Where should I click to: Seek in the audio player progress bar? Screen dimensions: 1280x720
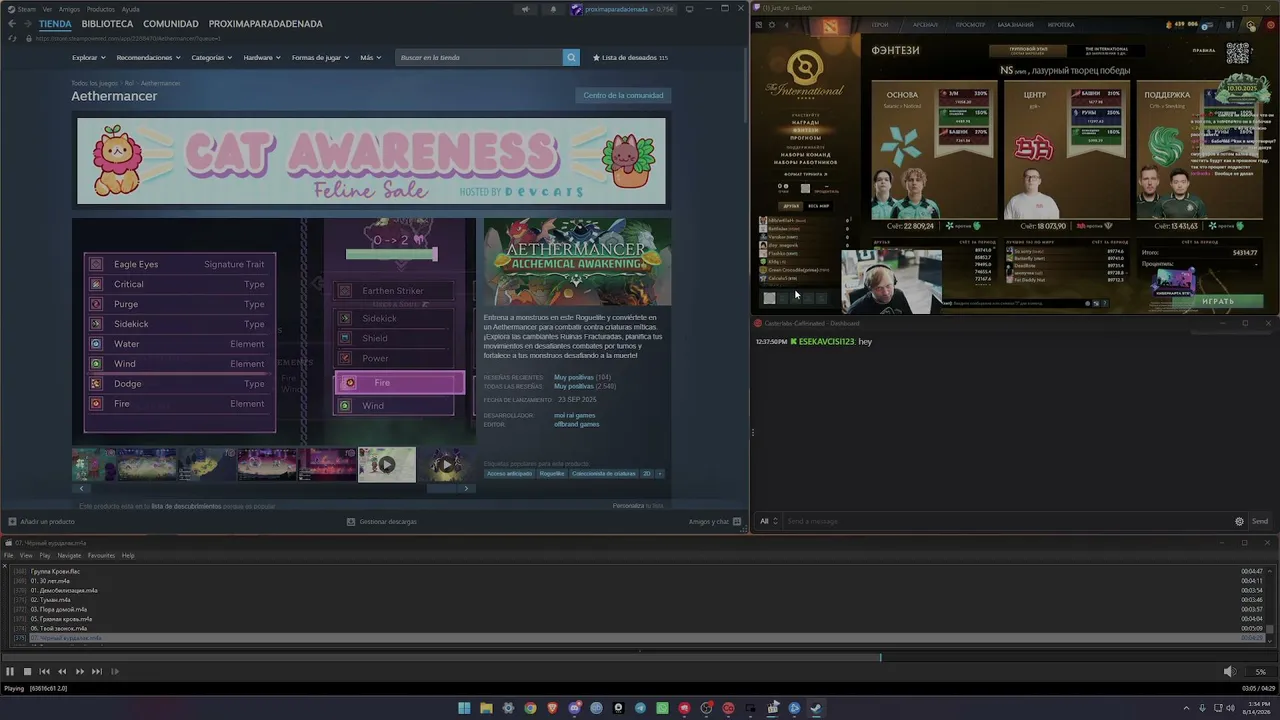640,657
